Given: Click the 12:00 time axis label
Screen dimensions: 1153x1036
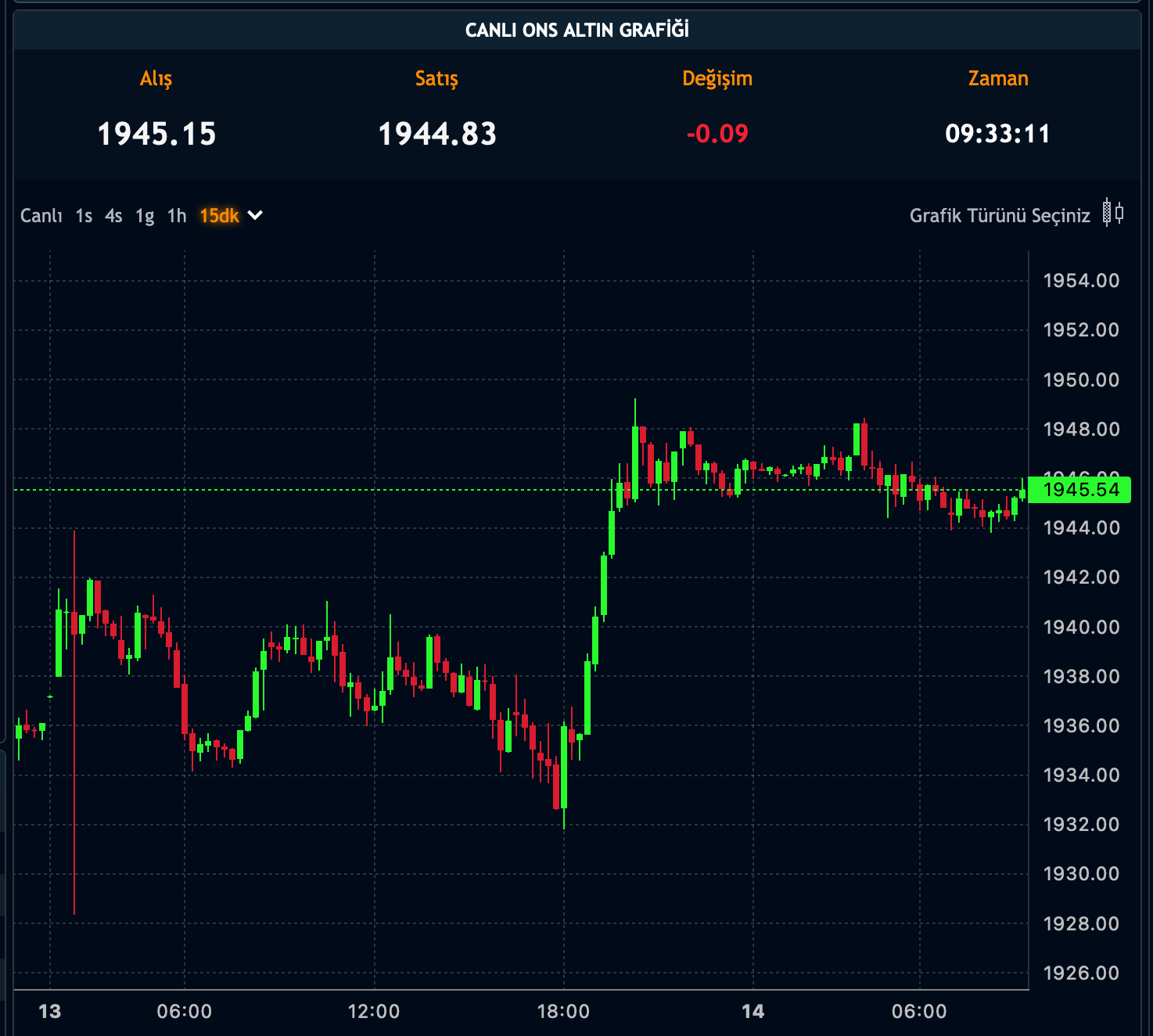Looking at the screenshot, I should (x=374, y=1012).
